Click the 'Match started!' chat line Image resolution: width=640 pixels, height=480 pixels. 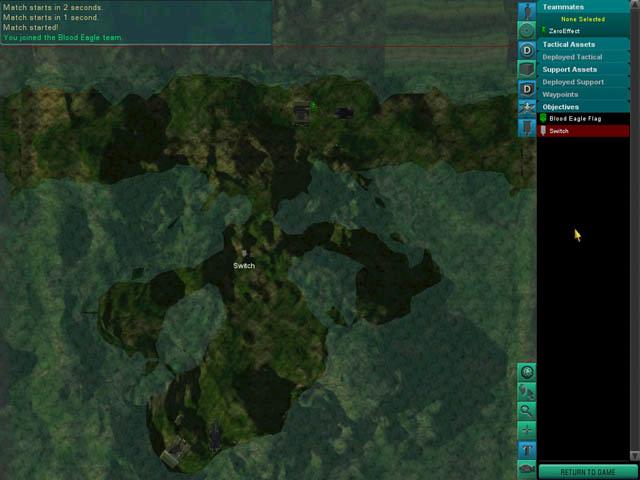[31, 27]
